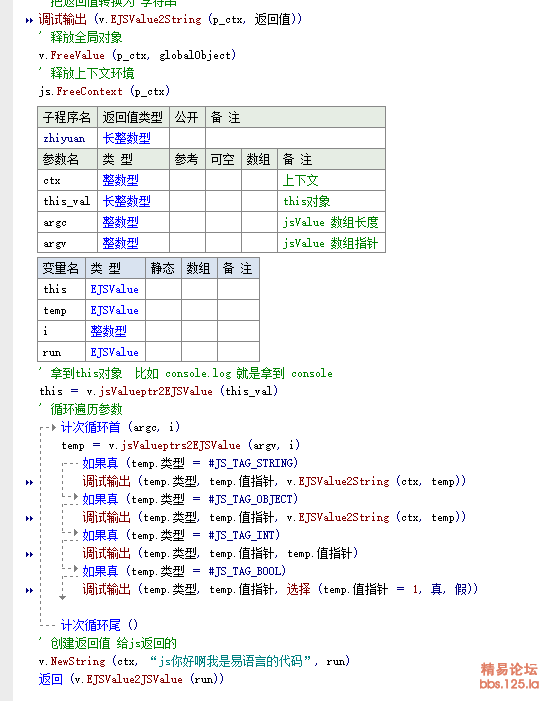Click the debug marker beside 调试输出 (v.EJSValue2String (p_ctx, 返回值))
Screen dimensions: 552x701
29,21
